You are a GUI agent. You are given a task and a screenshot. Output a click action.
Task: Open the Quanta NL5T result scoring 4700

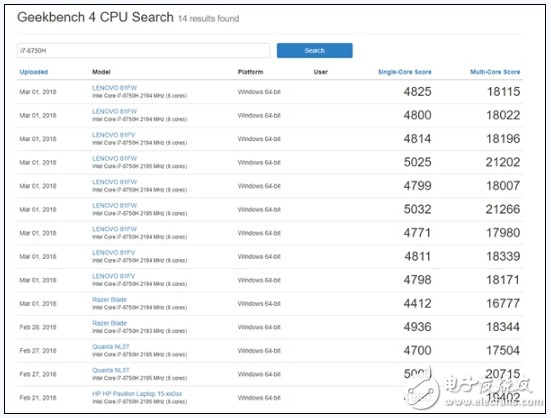(x=111, y=347)
